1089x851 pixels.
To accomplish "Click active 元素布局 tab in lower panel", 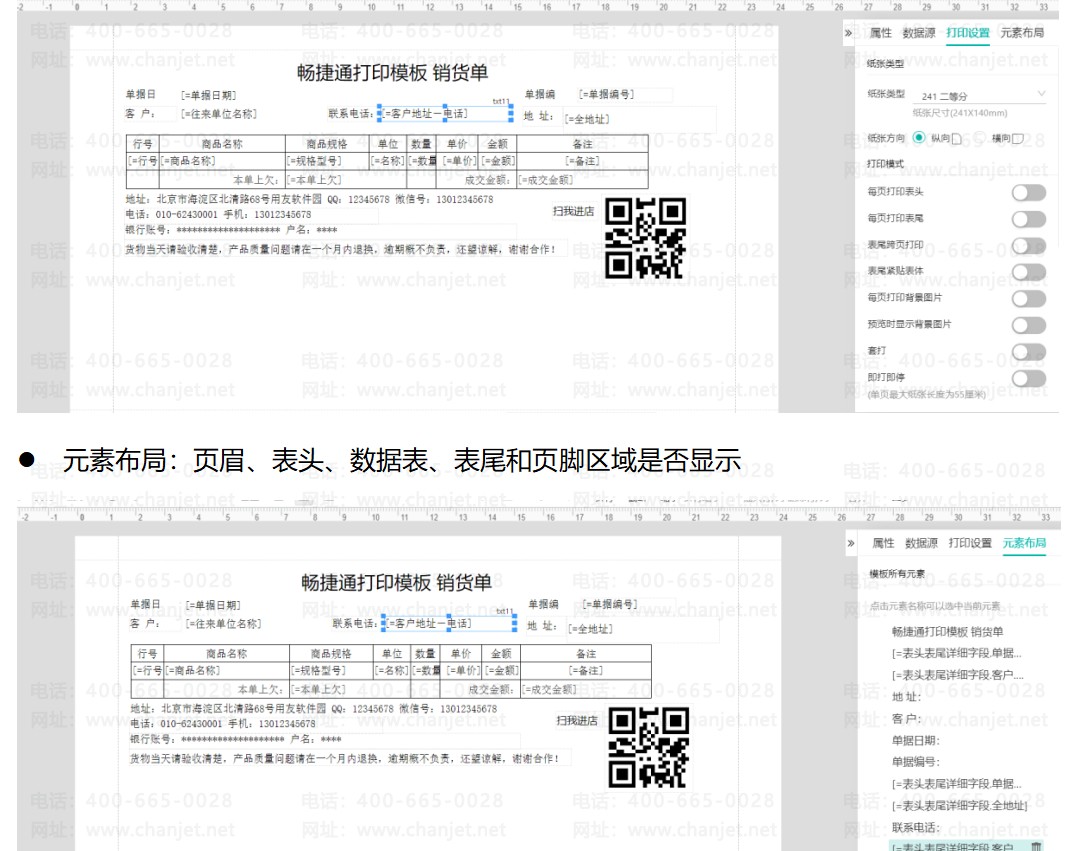I will point(1024,543).
